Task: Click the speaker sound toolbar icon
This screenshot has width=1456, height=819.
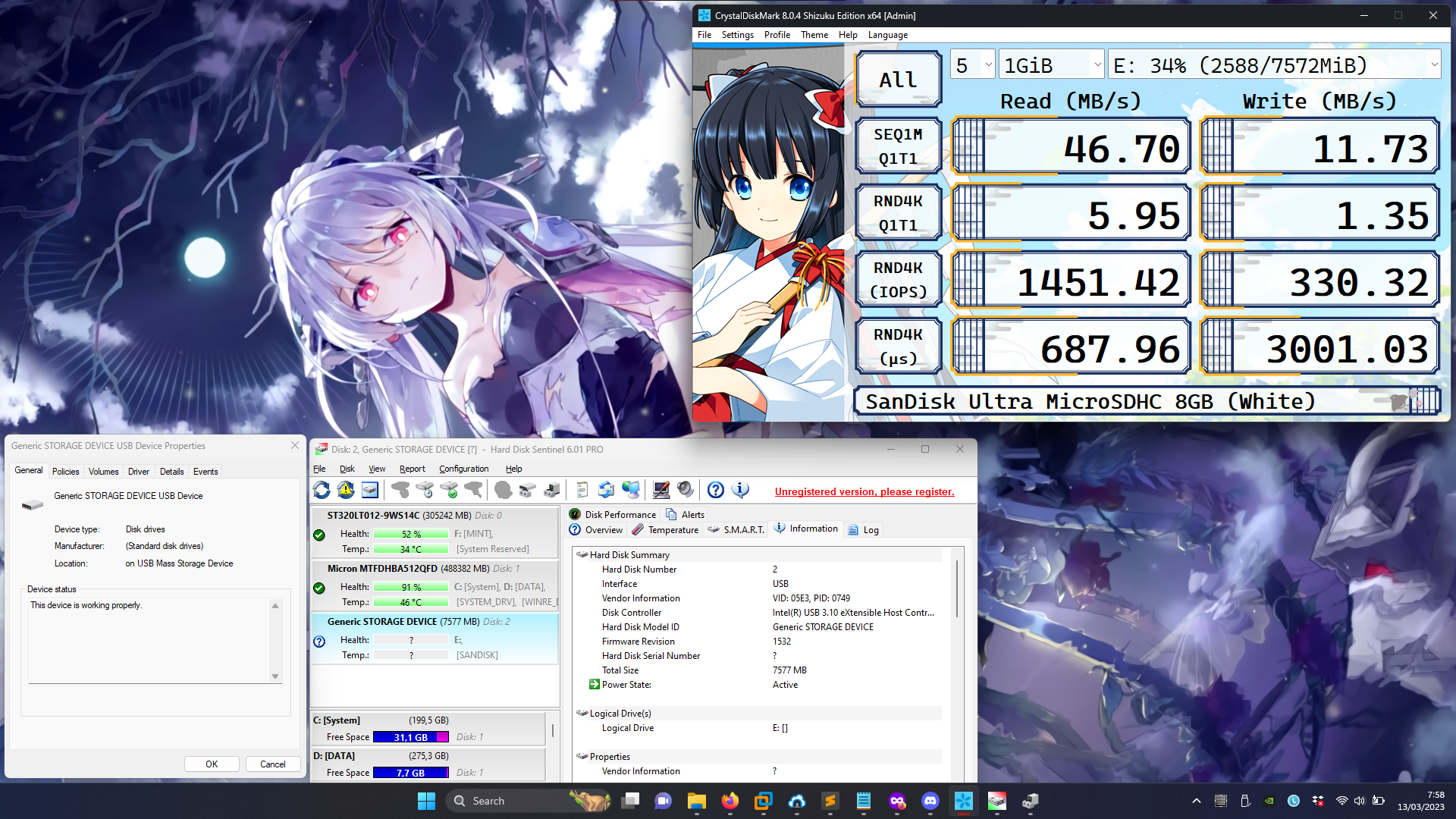Action: pos(686,490)
